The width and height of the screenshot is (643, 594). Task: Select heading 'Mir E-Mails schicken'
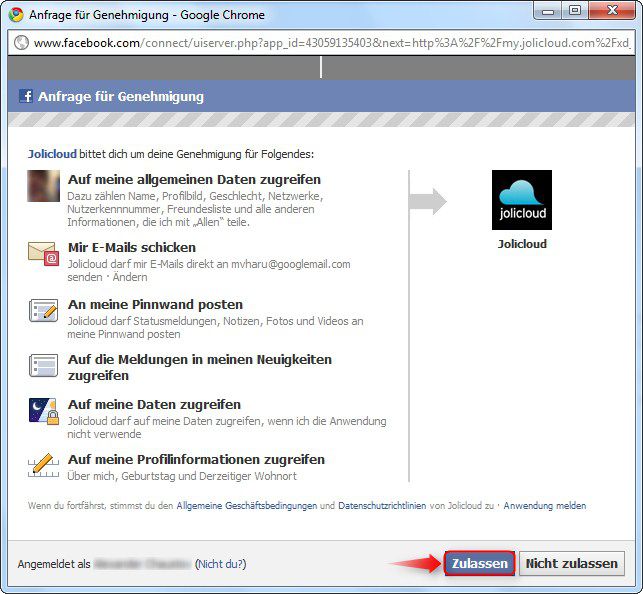point(132,248)
